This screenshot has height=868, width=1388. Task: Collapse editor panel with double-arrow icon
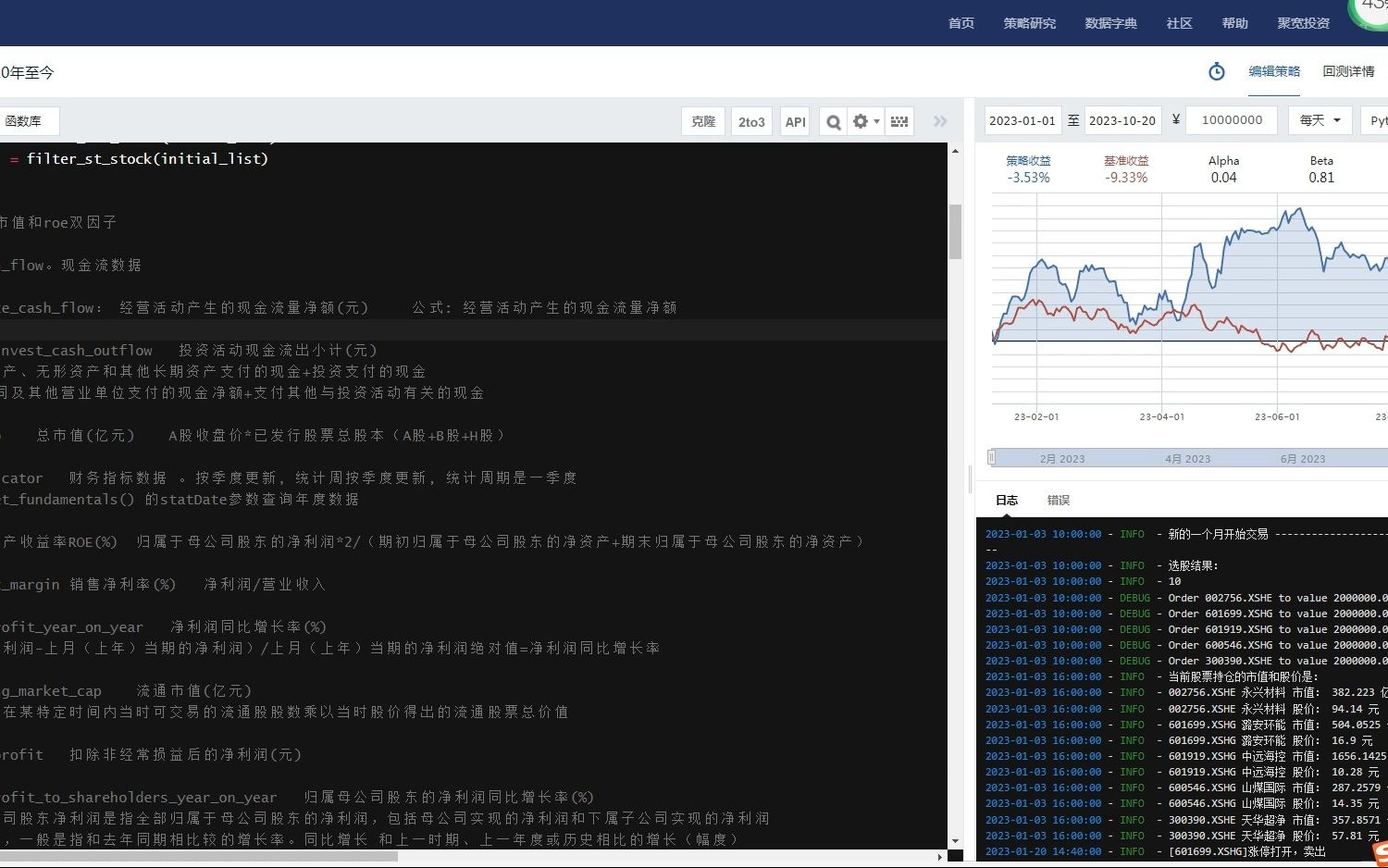pos(940,121)
